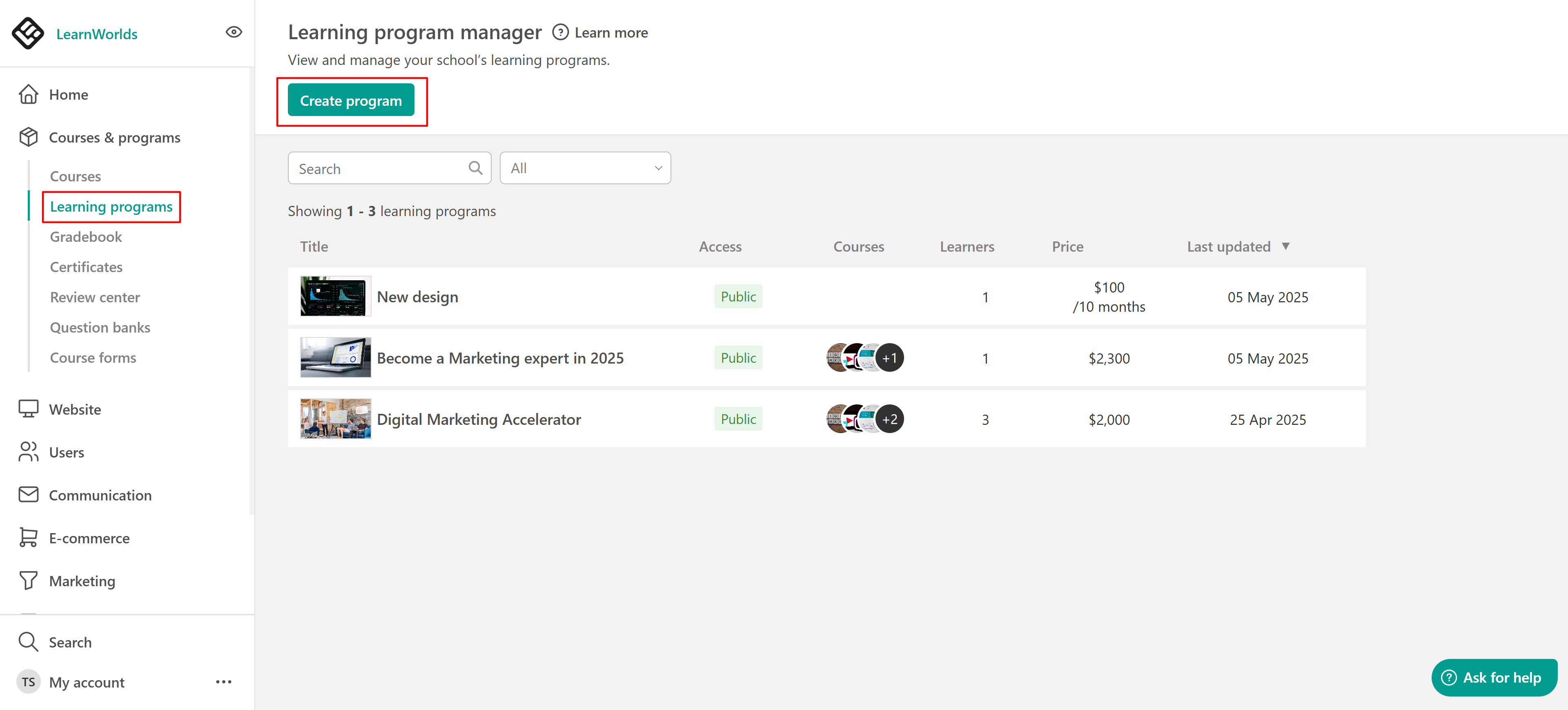Image resolution: width=1568 pixels, height=710 pixels.
Task: Open the Users people icon
Action: tap(28, 452)
